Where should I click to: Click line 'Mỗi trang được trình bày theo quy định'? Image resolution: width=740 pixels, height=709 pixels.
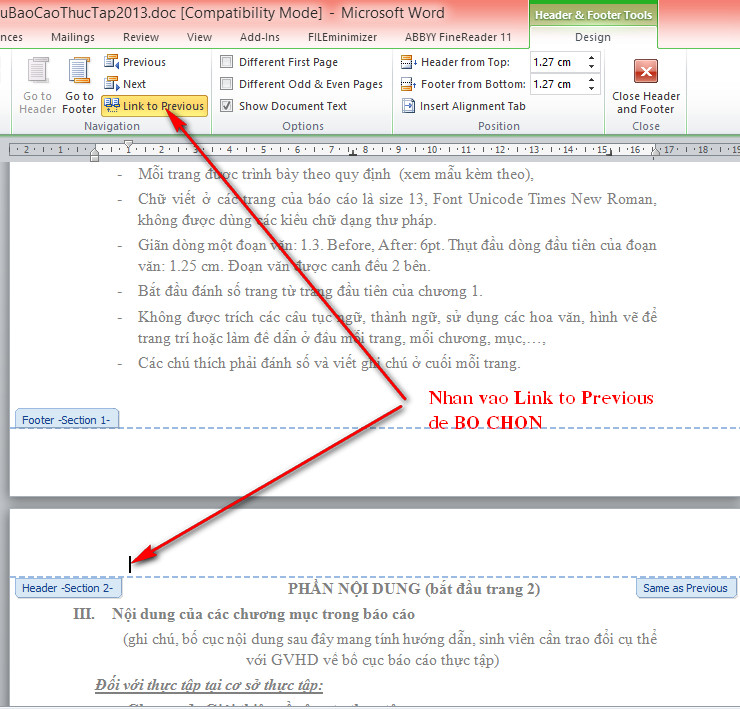336,174
